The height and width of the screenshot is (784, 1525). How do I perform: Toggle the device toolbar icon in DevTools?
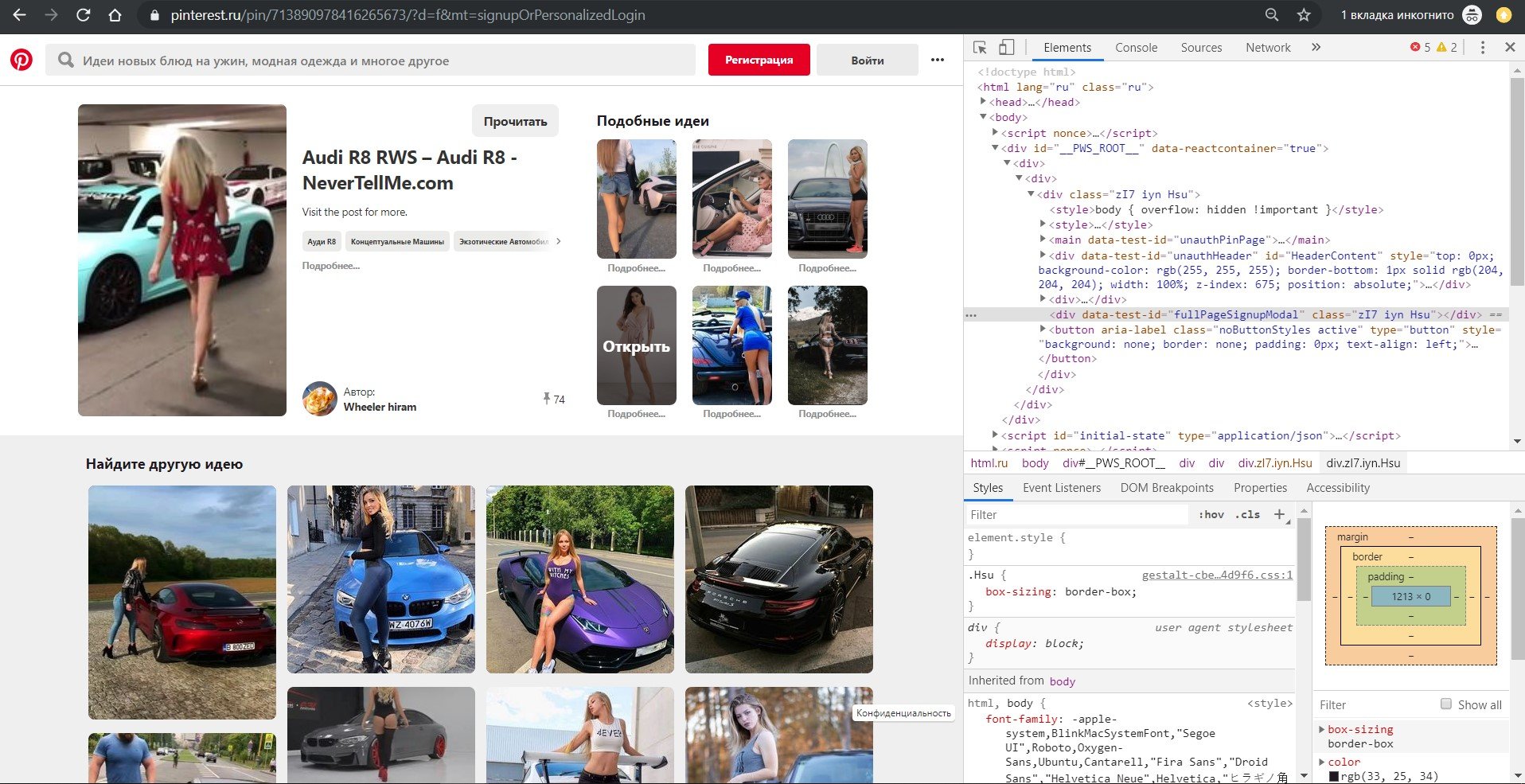coord(1007,48)
